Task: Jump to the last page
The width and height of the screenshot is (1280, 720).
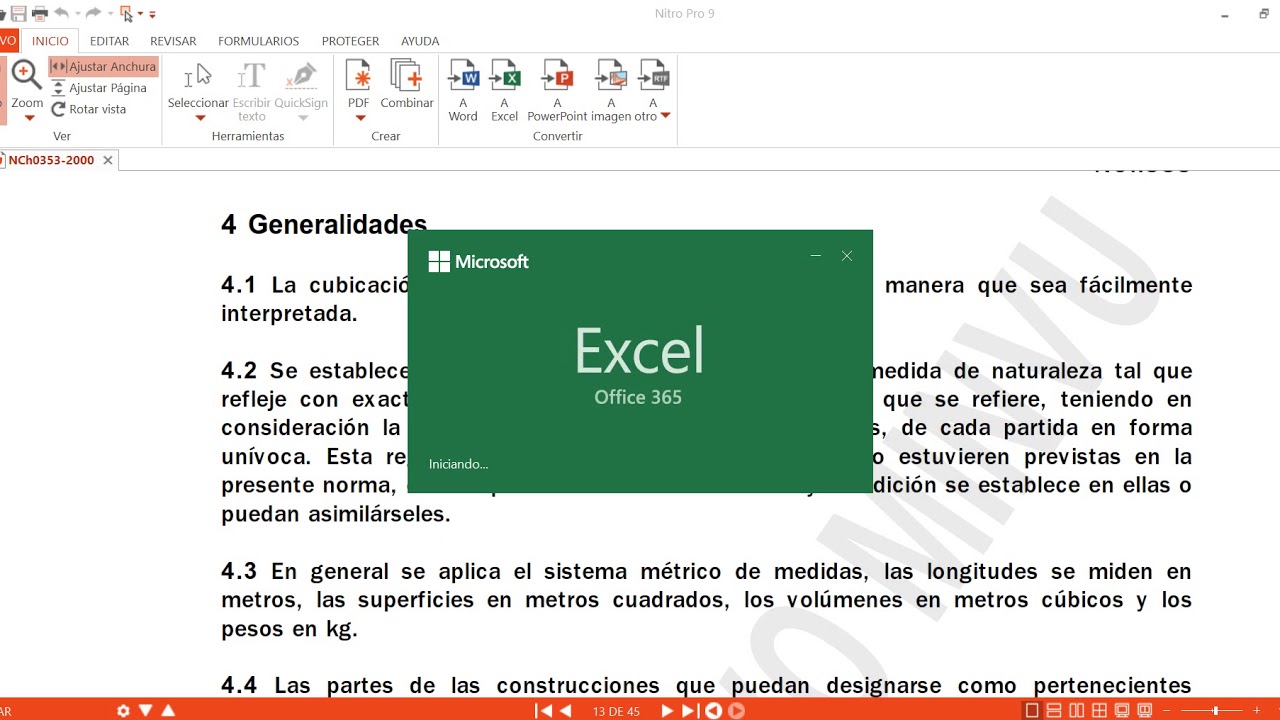Action: point(689,711)
